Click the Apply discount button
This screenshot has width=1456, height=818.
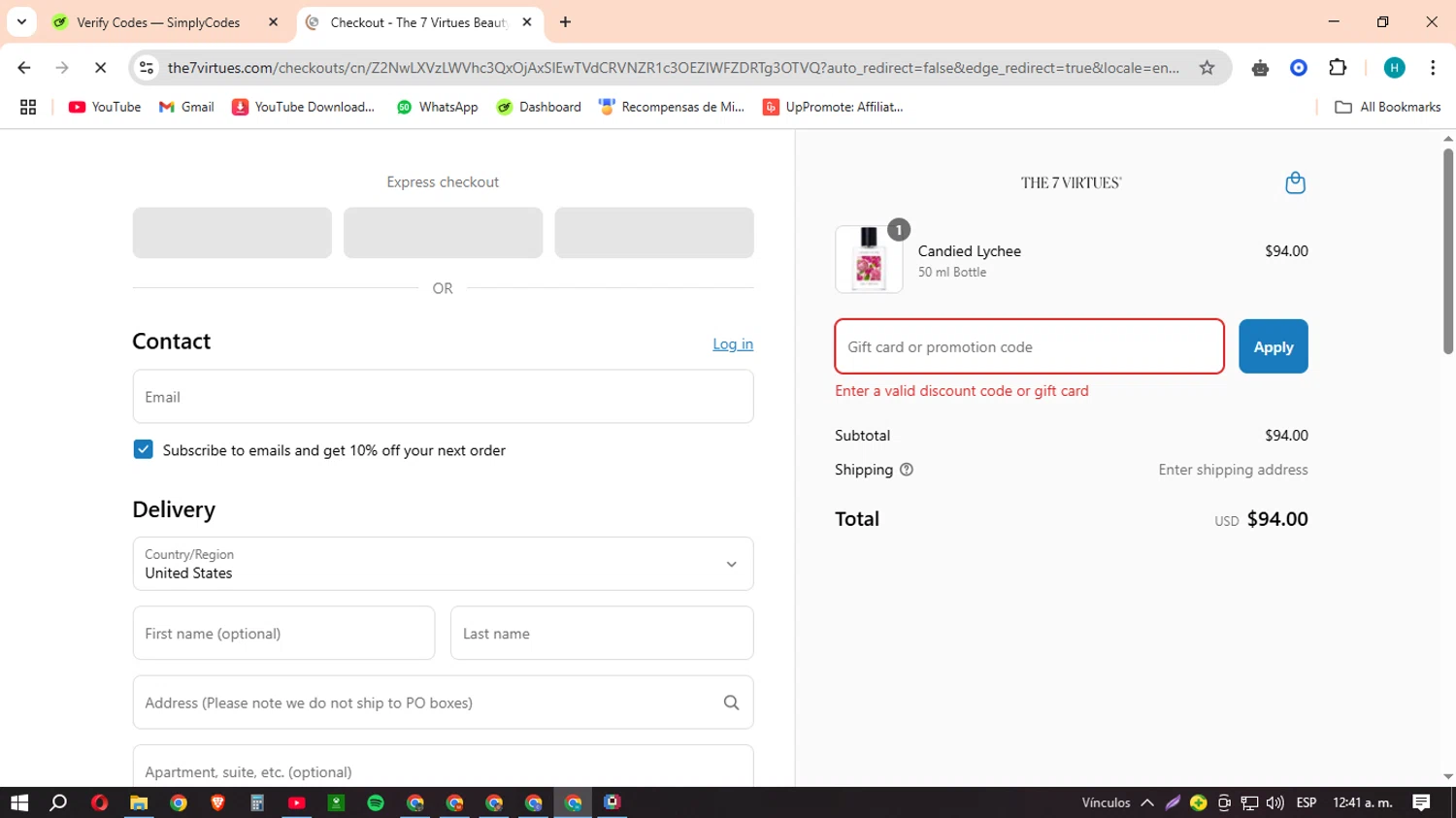(1273, 346)
